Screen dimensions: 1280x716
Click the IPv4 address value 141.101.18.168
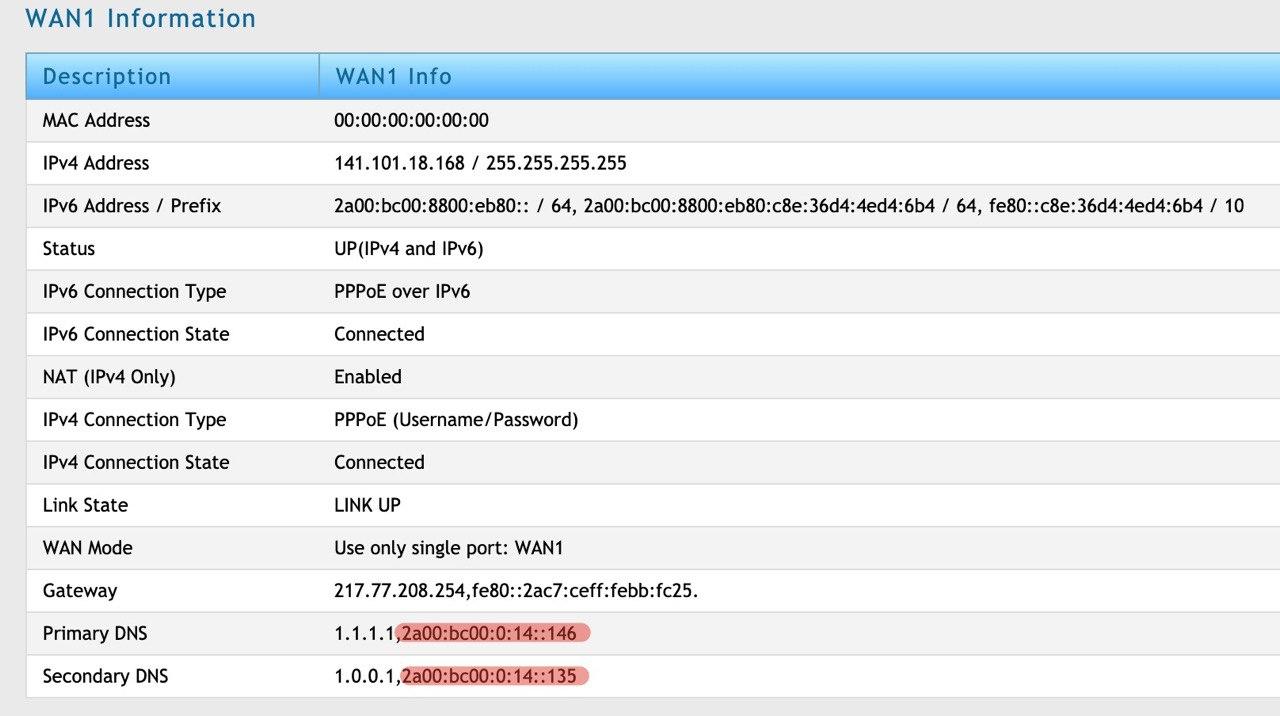(399, 163)
